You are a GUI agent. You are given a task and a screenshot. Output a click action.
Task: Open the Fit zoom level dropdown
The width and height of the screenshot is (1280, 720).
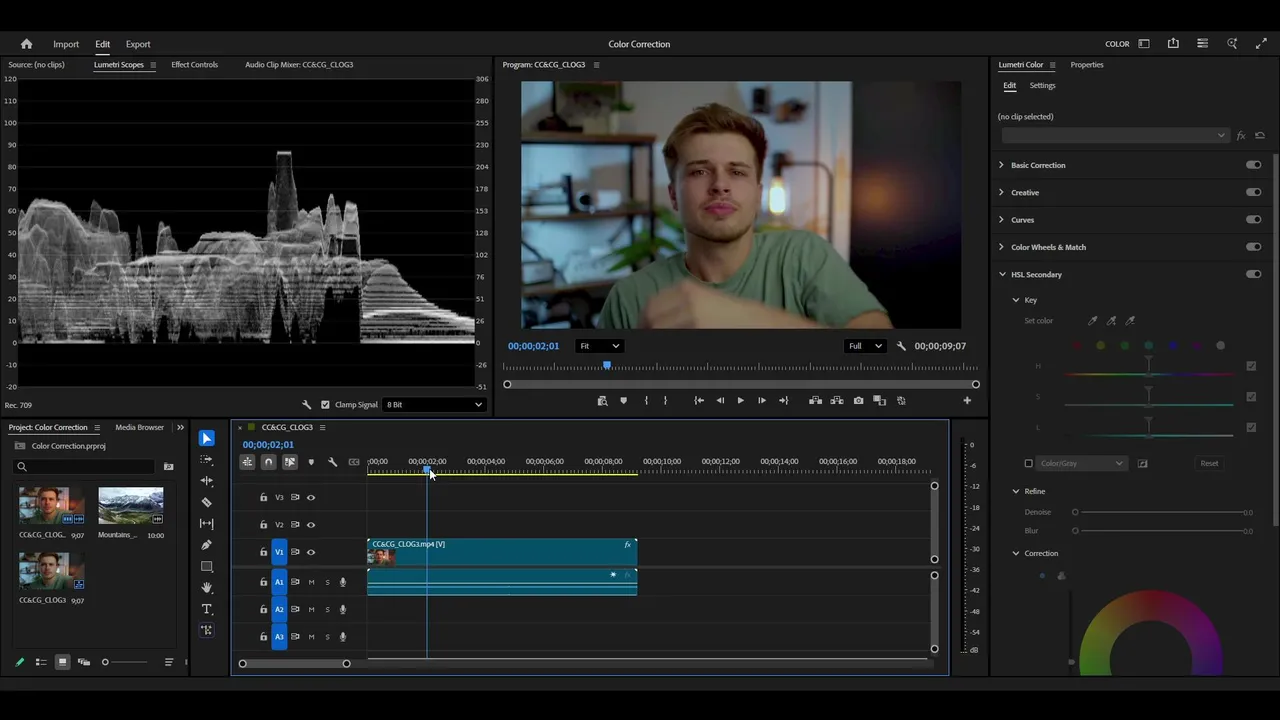[599, 346]
